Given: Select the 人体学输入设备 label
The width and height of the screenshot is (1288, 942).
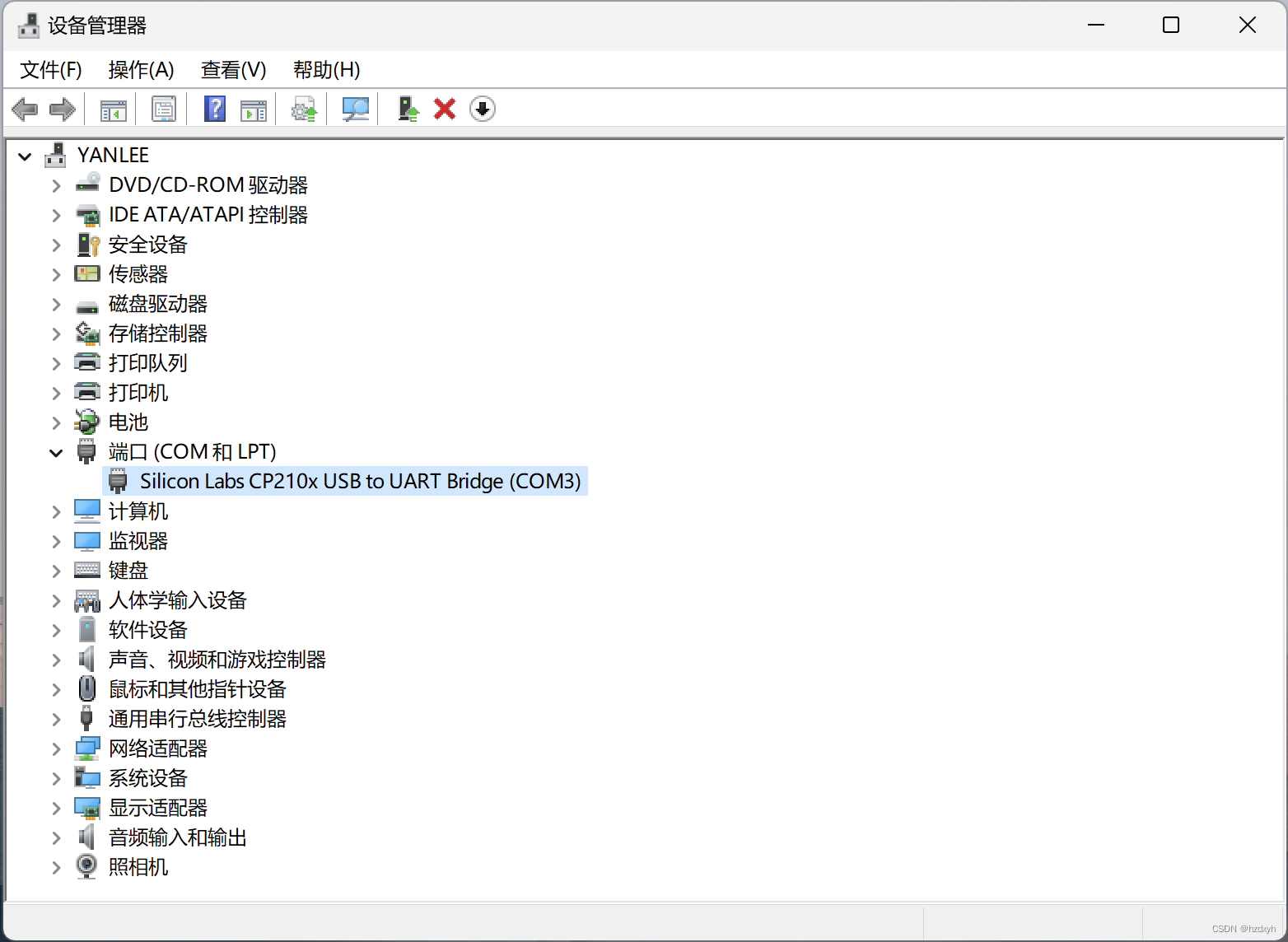Looking at the screenshot, I should pyautogui.click(x=178, y=600).
